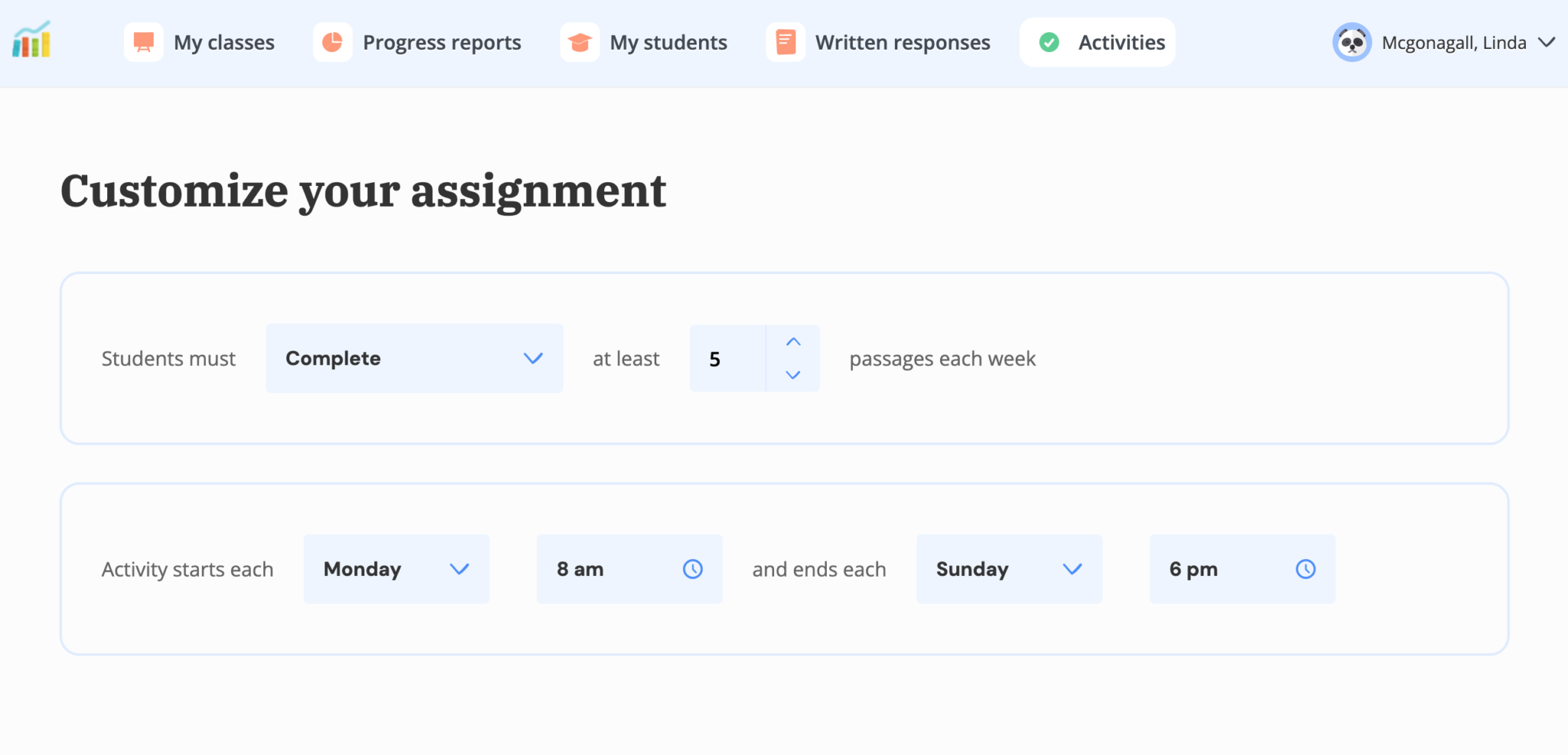The height and width of the screenshot is (755, 1568).
Task: Expand the Sunday end day dropdown
Action: coord(1008,569)
